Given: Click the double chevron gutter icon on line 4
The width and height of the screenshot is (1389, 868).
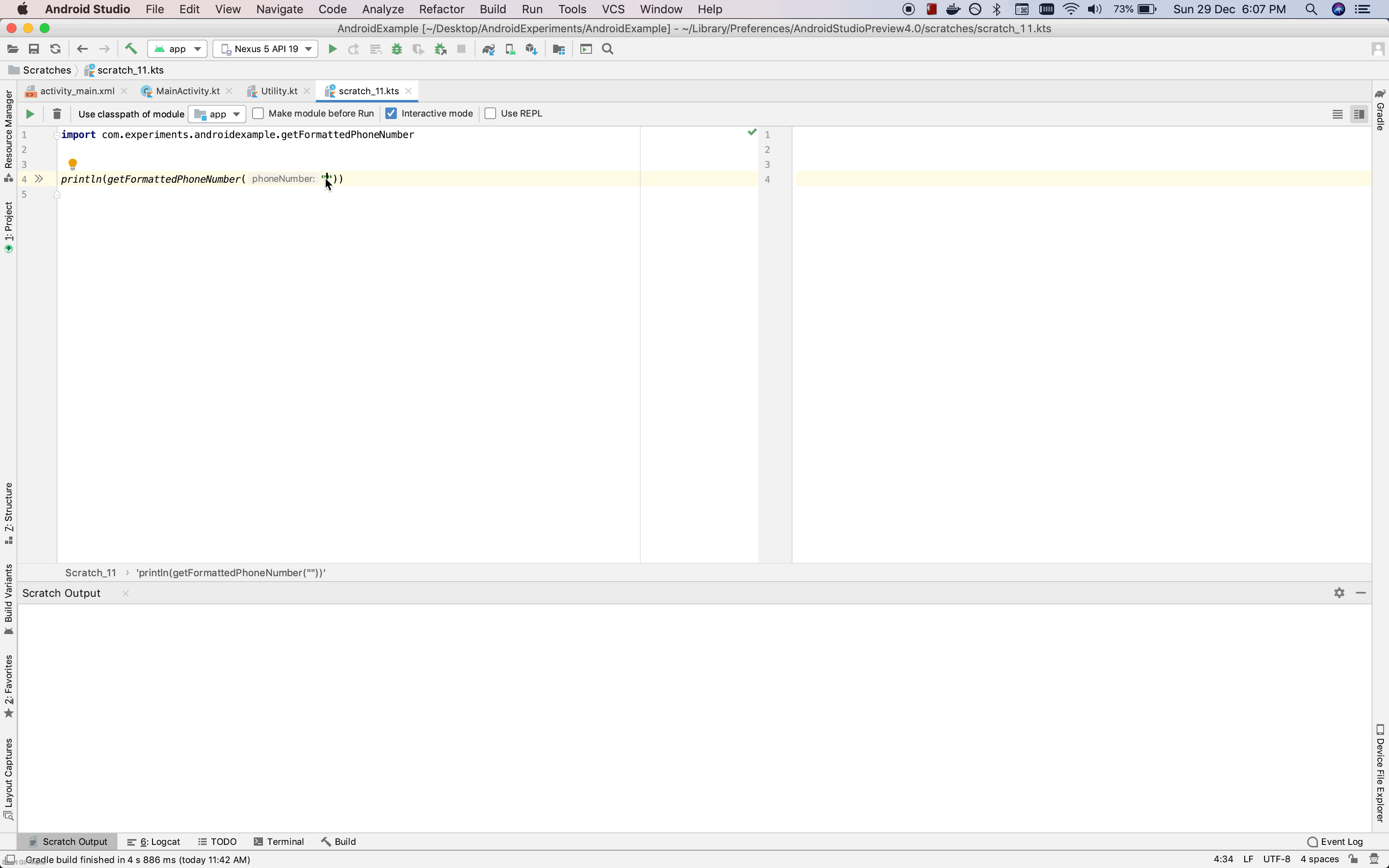Looking at the screenshot, I should (x=39, y=179).
